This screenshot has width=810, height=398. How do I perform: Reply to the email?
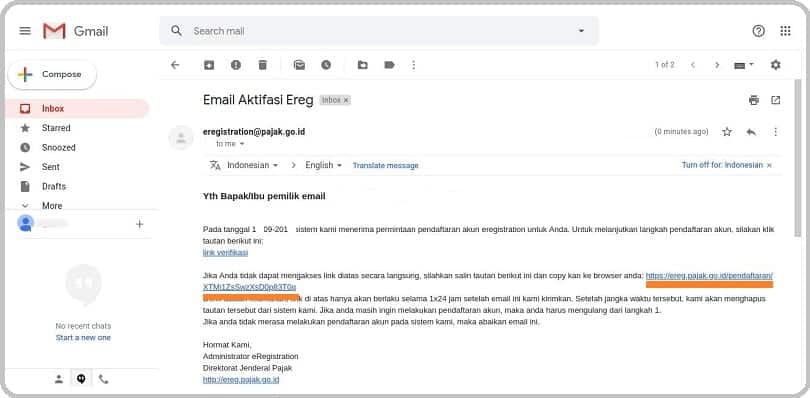751,132
